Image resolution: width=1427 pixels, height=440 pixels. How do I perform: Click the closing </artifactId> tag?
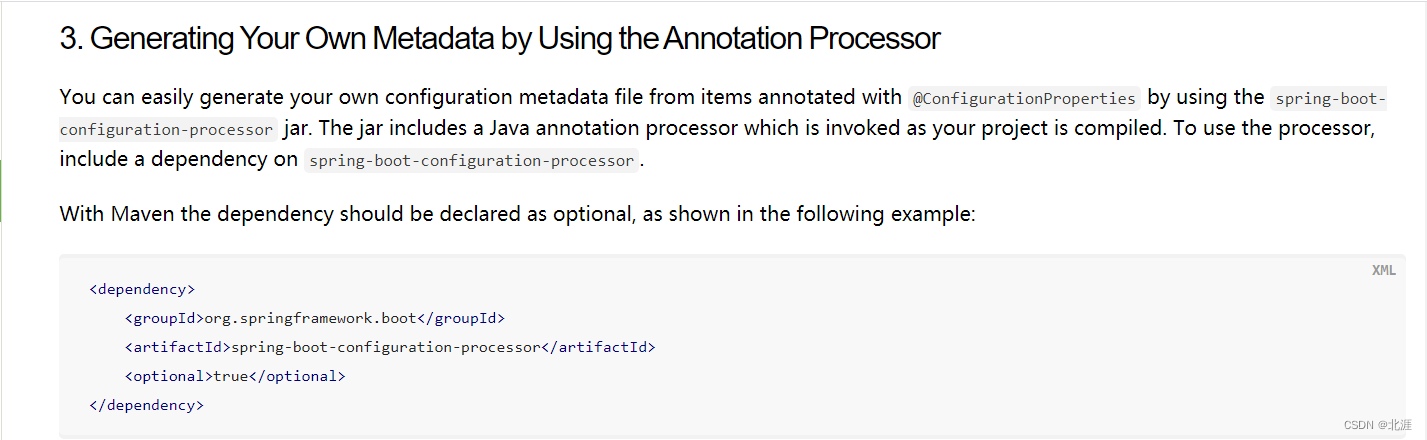pyautogui.click(x=598, y=347)
